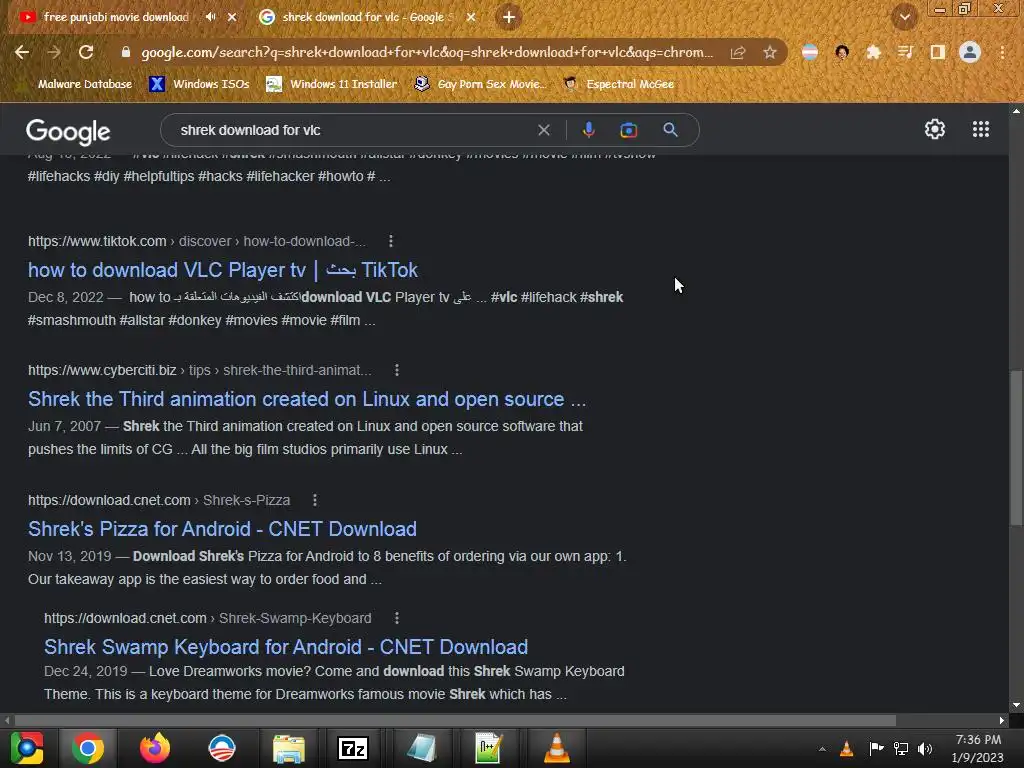Close the shrek download Google tab
The height and width of the screenshot is (768, 1024).
tap(471, 17)
